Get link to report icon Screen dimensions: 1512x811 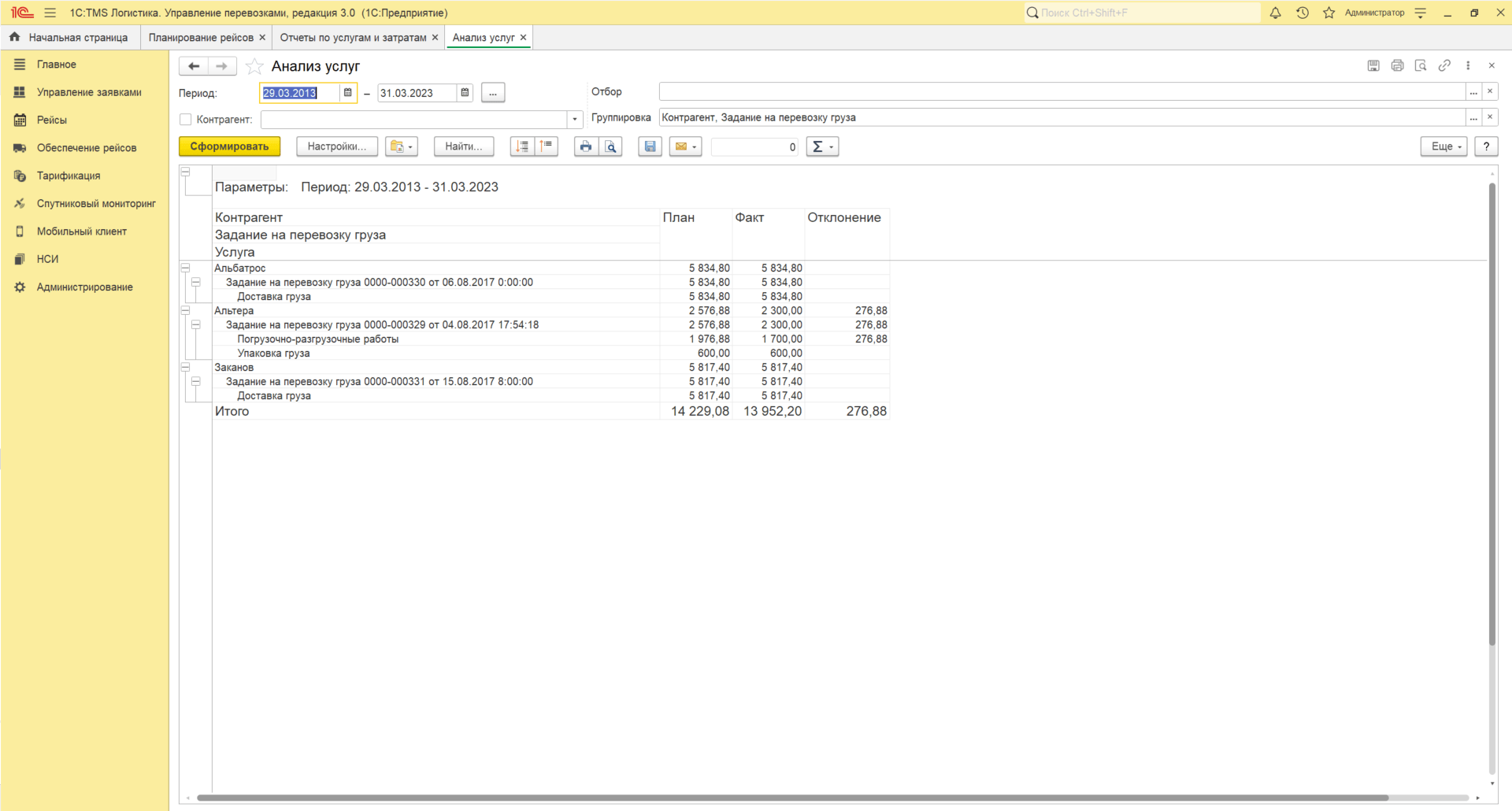coord(1444,65)
